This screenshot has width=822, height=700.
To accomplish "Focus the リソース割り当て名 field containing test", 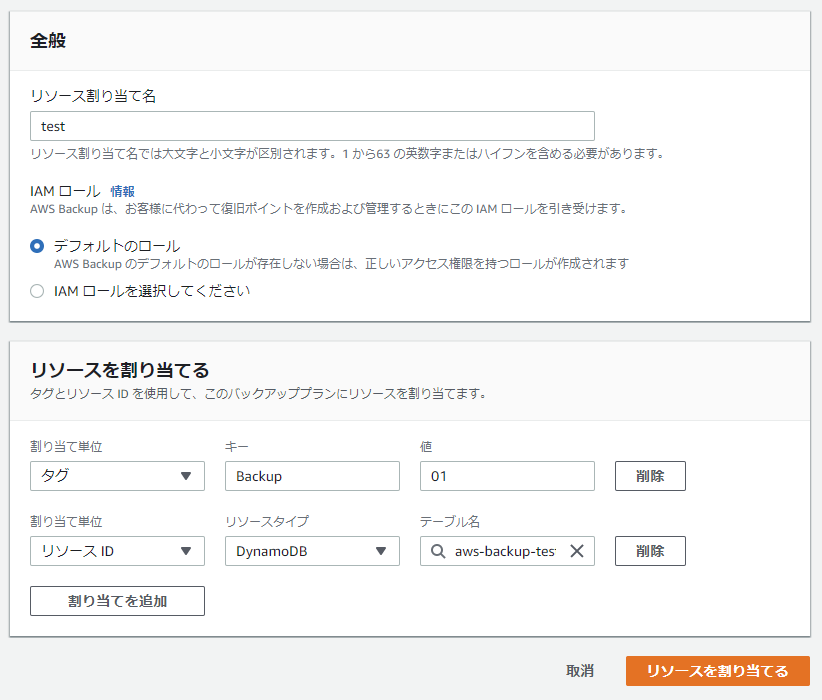I will tap(312, 126).
